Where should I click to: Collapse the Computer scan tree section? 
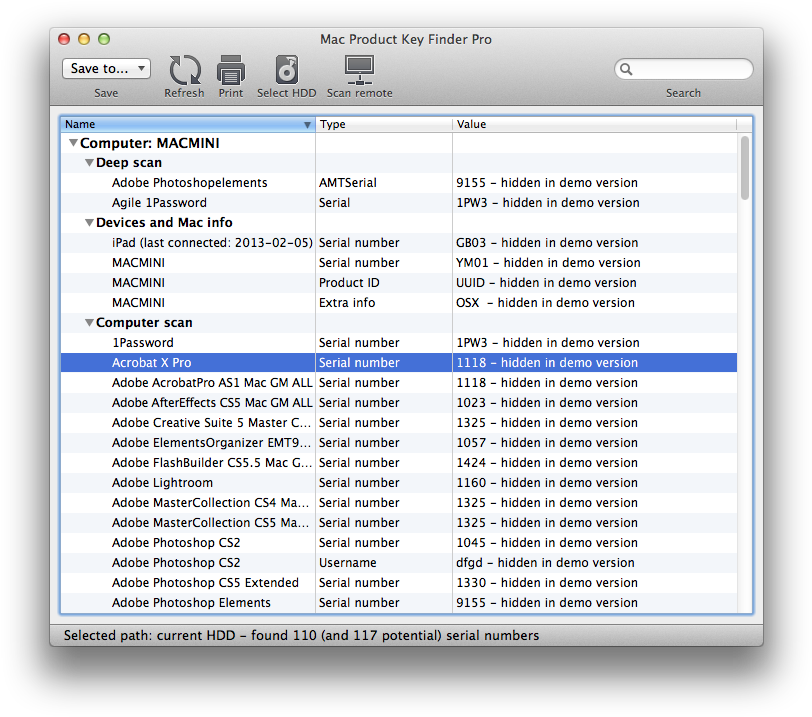tap(89, 322)
